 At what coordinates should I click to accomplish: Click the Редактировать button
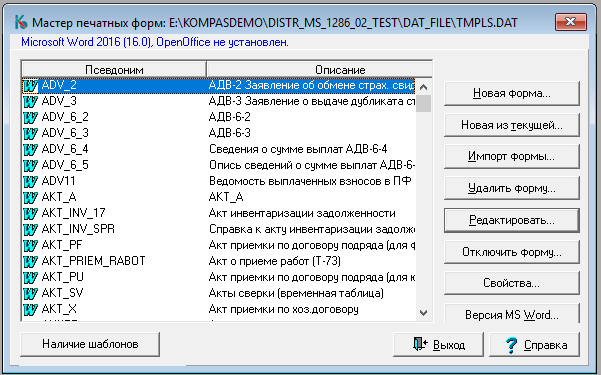tap(512, 220)
